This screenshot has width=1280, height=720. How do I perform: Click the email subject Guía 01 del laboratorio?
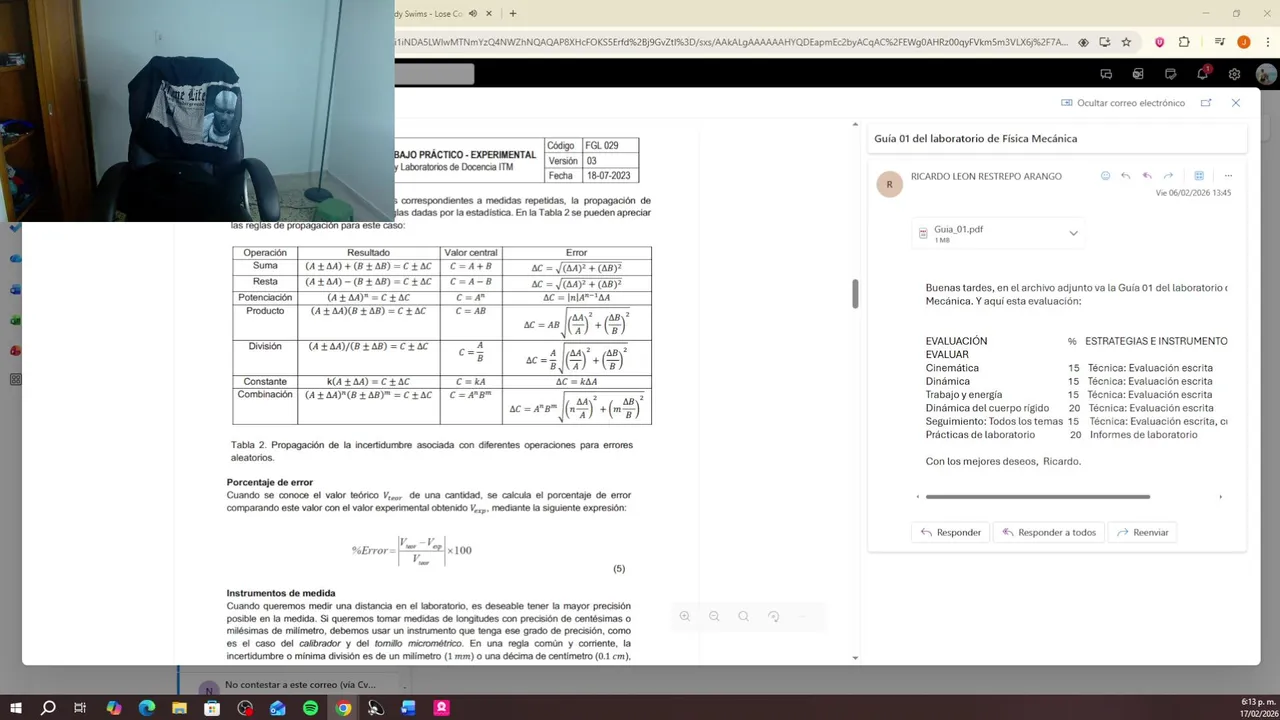tap(975, 138)
